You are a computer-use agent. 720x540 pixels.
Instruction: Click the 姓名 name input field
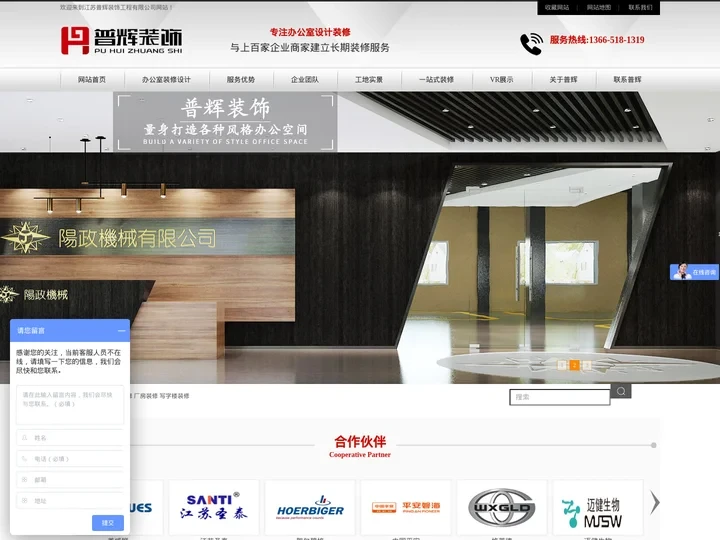click(70, 438)
